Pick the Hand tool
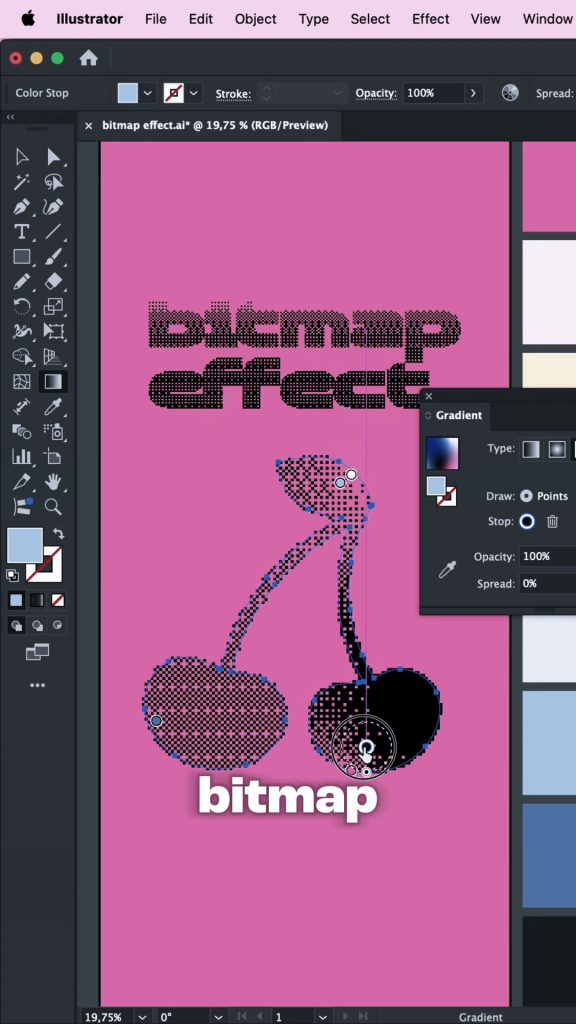This screenshot has width=576, height=1024. [53, 482]
